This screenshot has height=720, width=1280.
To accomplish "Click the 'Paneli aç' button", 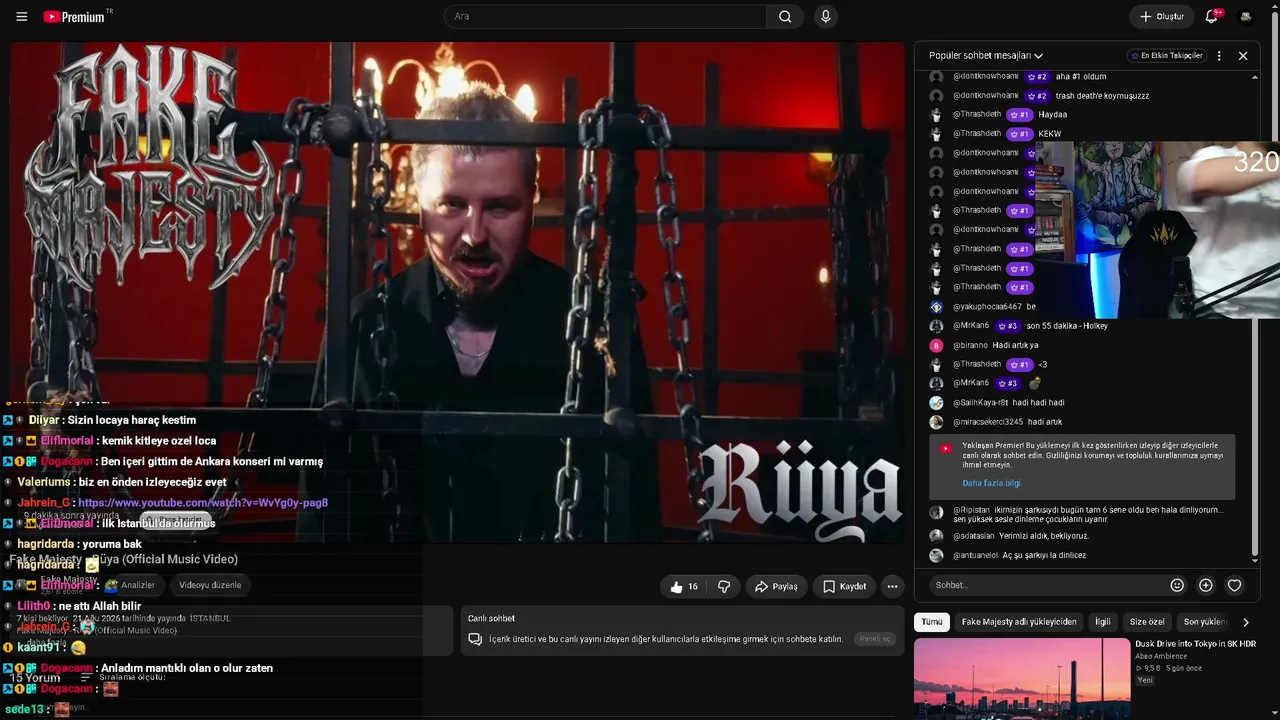I will tap(875, 639).
